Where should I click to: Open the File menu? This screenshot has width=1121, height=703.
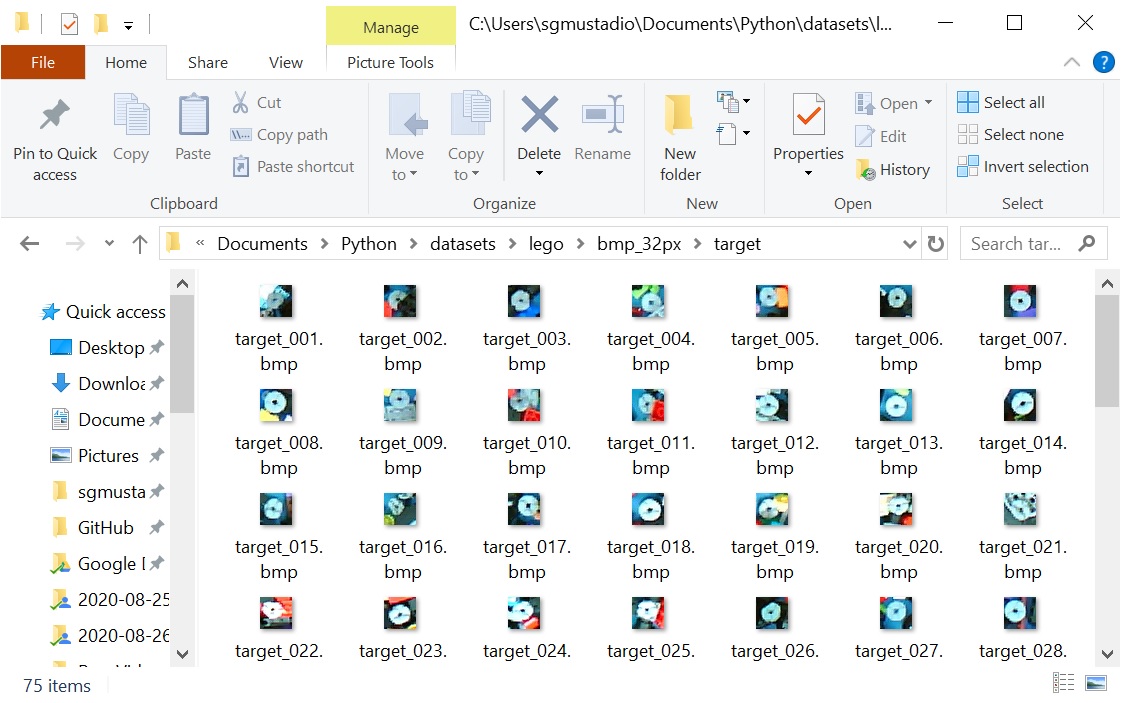[x=43, y=62]
